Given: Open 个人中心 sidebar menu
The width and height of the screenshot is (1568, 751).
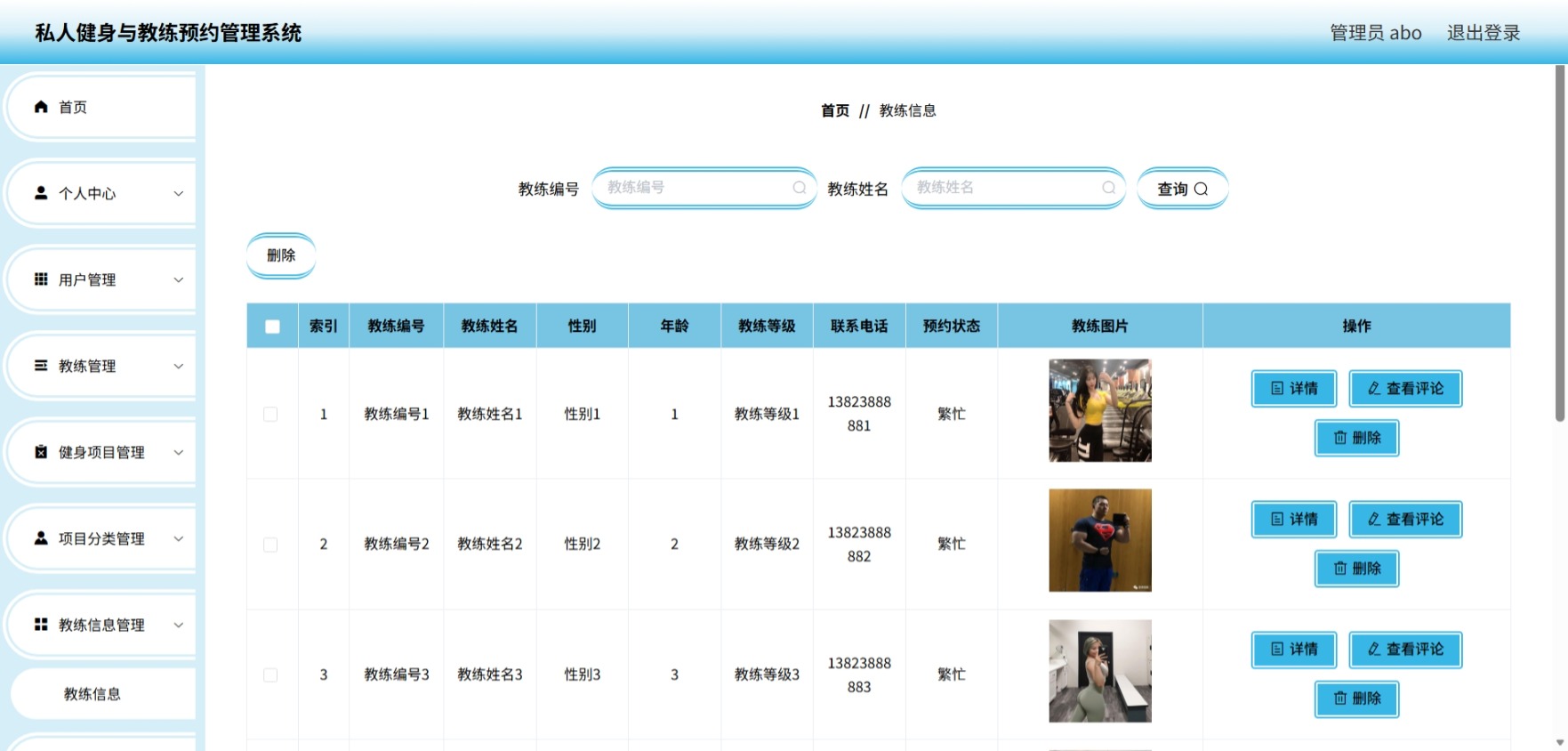Looking at the screenshot, I should click(101, 193).
